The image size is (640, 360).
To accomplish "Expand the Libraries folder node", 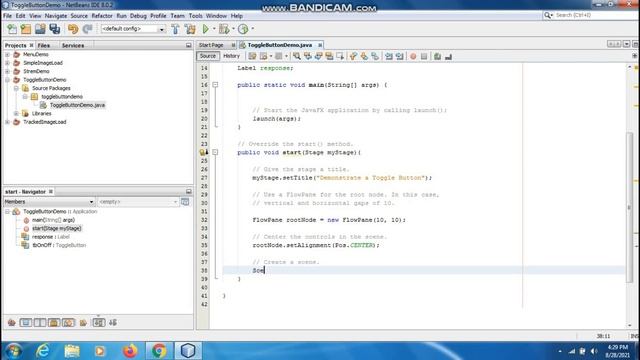I will [x=16, y=113].
